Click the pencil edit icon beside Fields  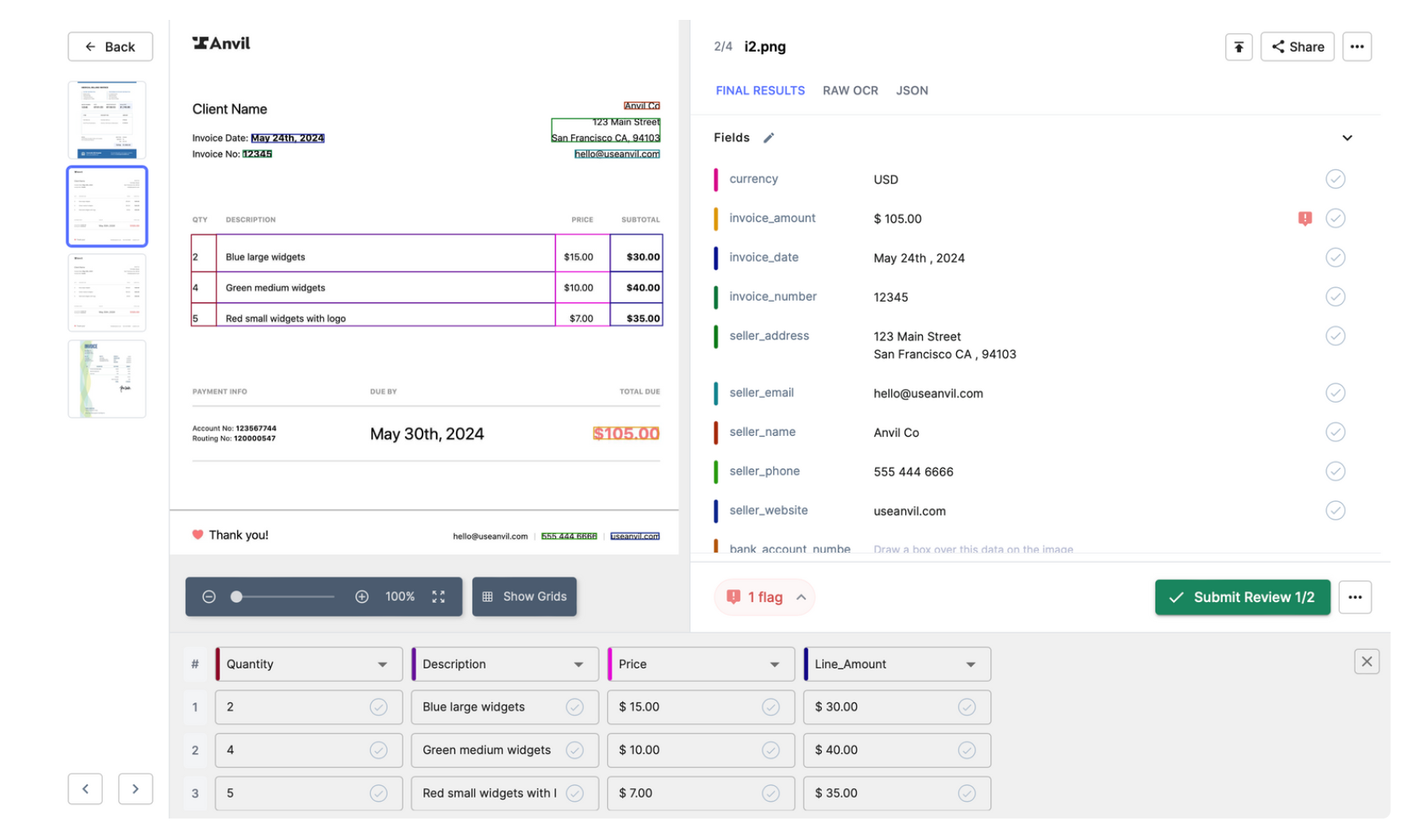coord(768,138)
